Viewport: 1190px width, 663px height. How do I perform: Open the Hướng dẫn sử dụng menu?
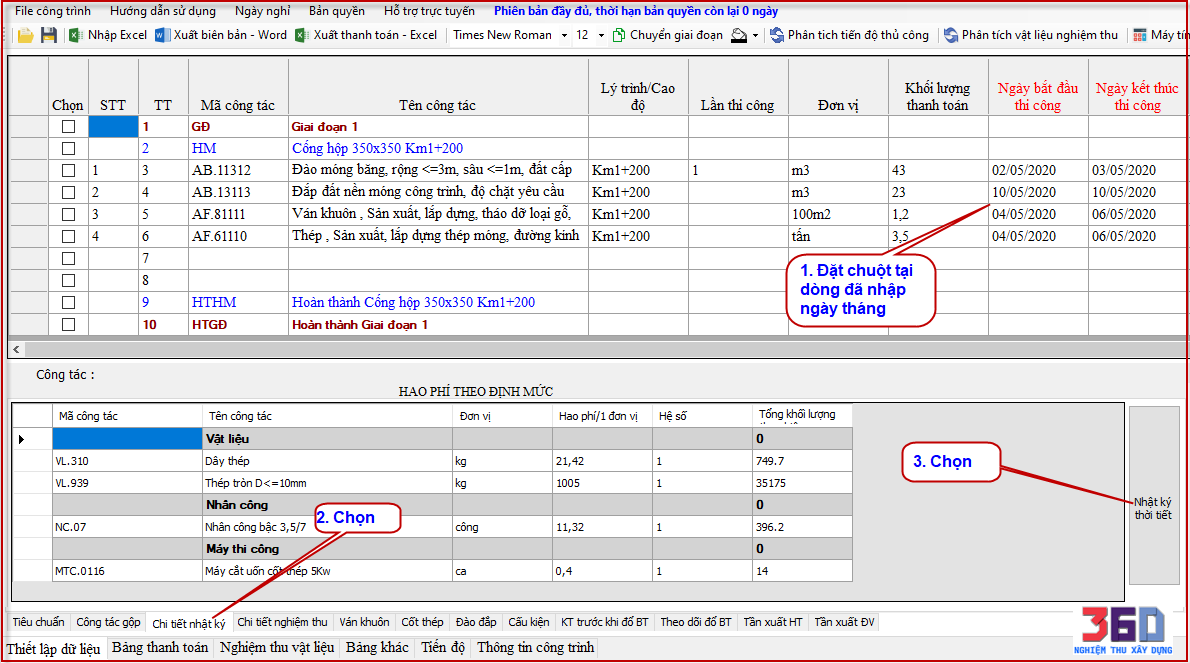(x=162, y=11)
